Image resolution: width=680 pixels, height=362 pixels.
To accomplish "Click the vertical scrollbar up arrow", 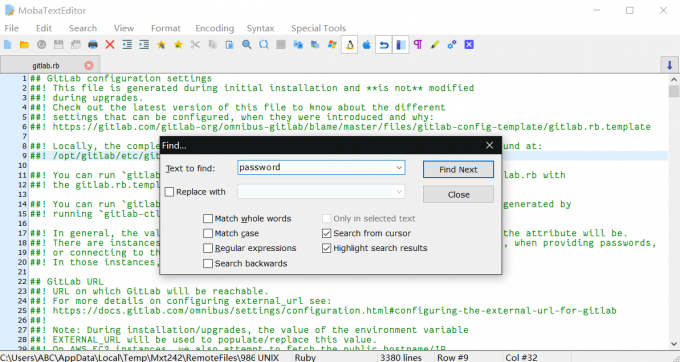I will [x=673, y=80].
